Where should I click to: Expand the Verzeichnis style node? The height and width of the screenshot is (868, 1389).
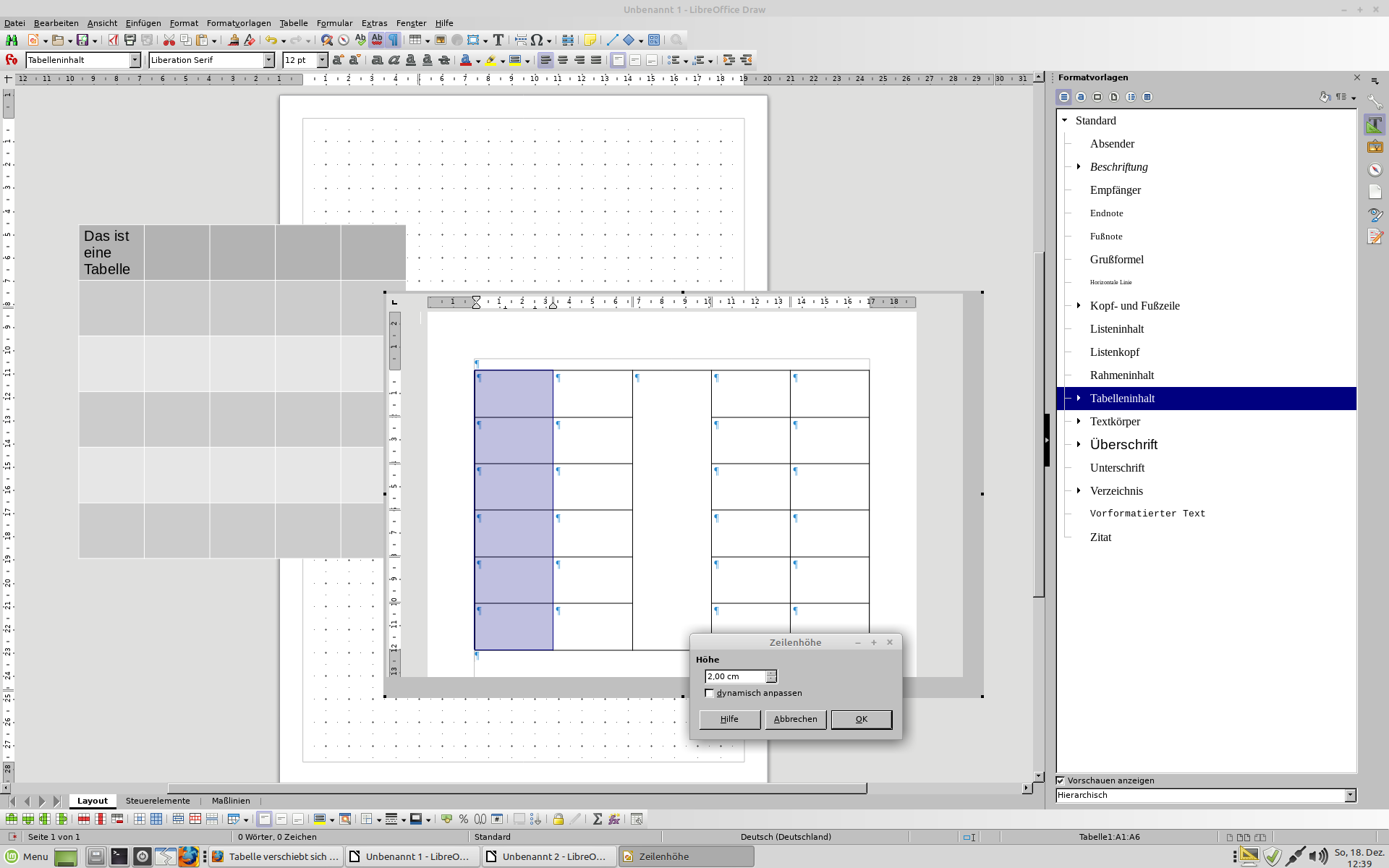(x=1079, y=491)
